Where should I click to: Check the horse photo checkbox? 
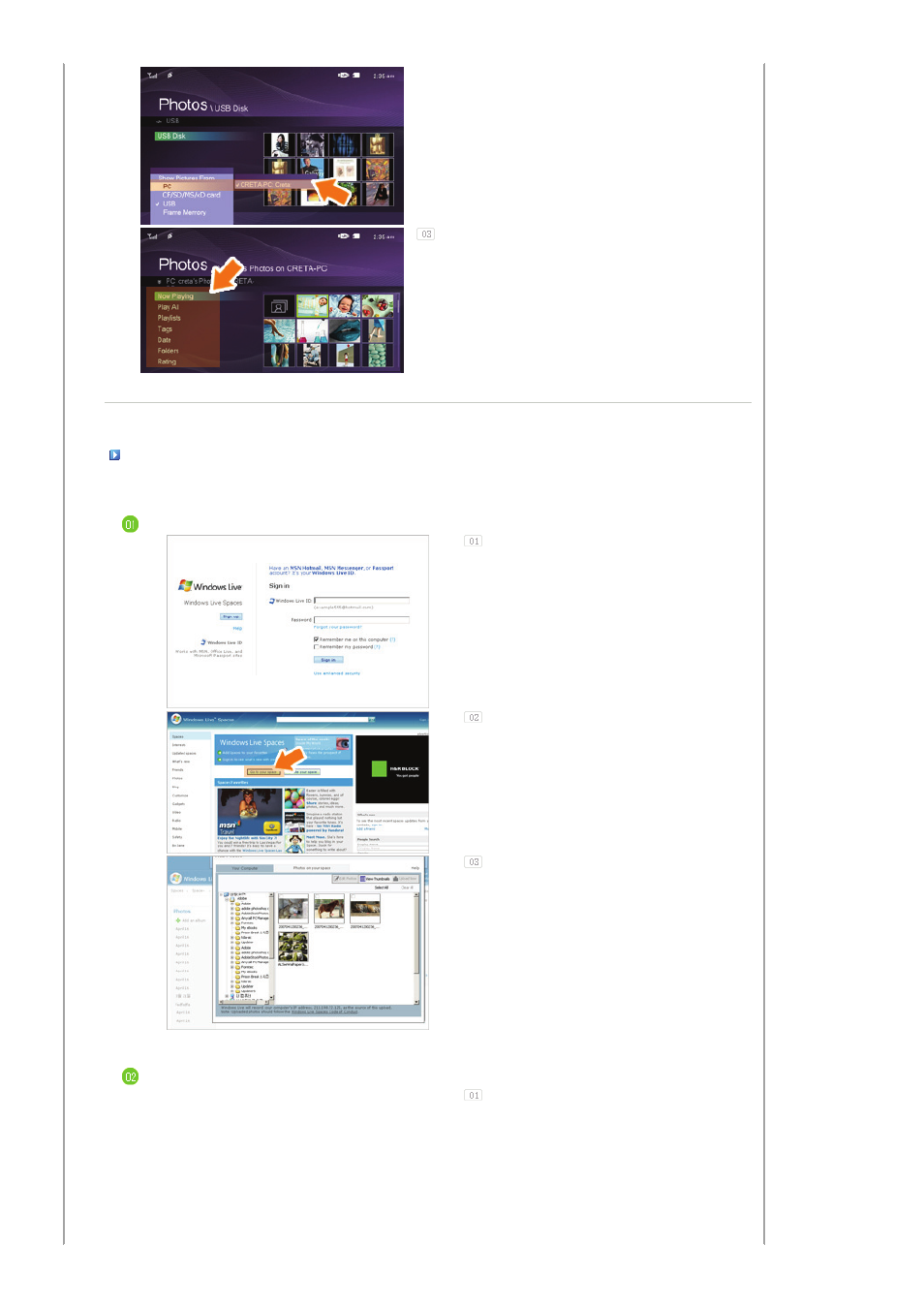316,896
